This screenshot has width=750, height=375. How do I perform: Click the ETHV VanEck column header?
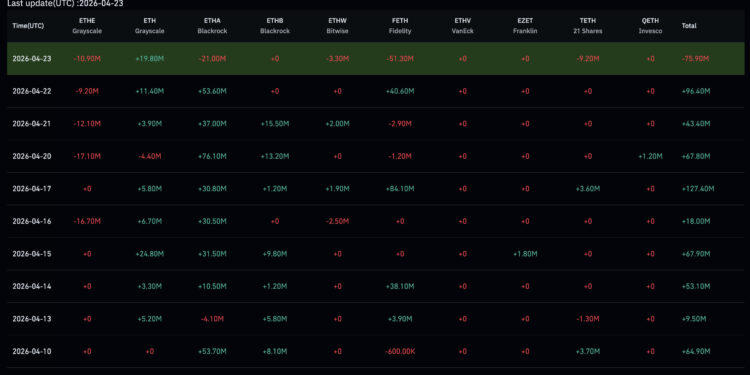click(x=463, y=26)
